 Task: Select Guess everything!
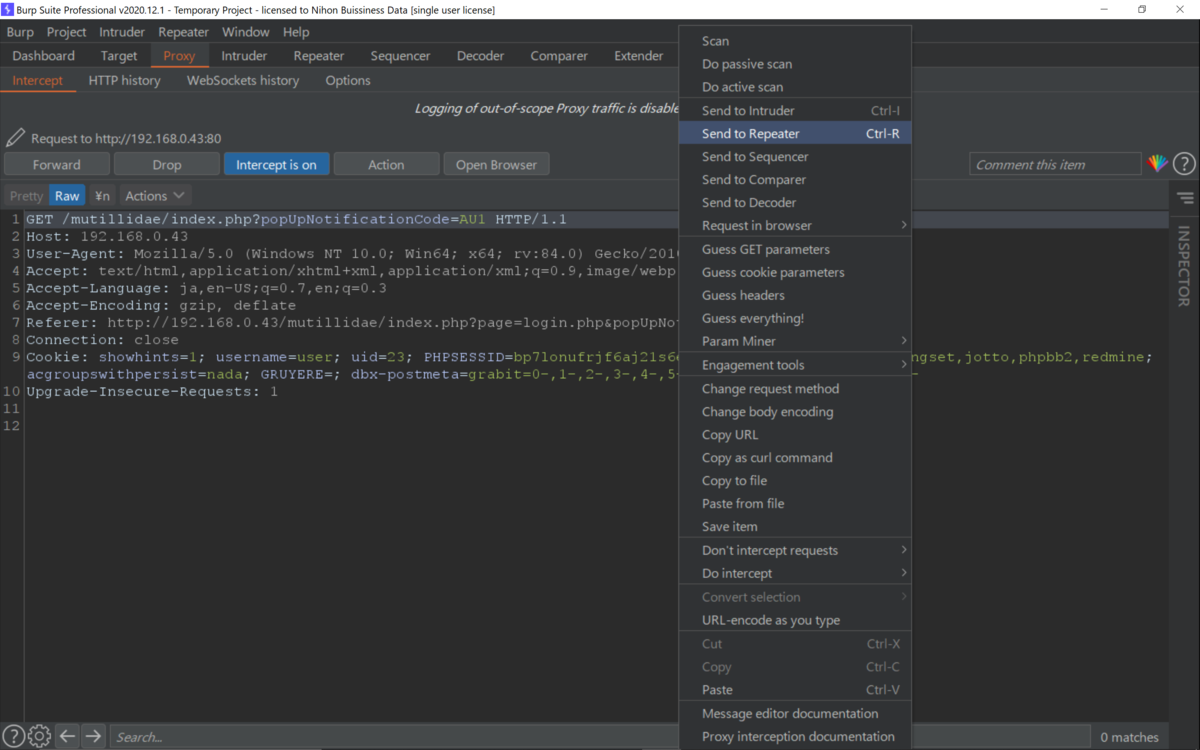pos(795,318)
